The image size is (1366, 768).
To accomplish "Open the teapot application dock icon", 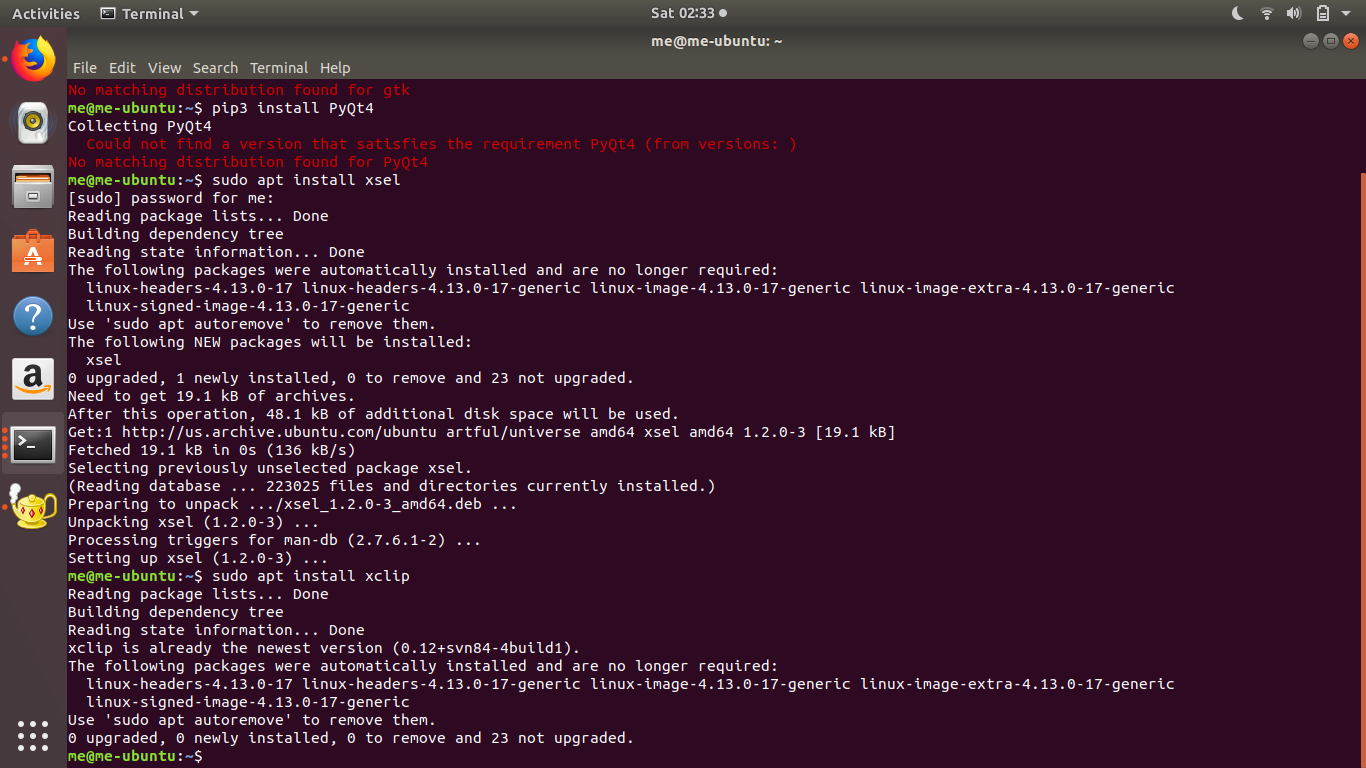I will (33, 506).
